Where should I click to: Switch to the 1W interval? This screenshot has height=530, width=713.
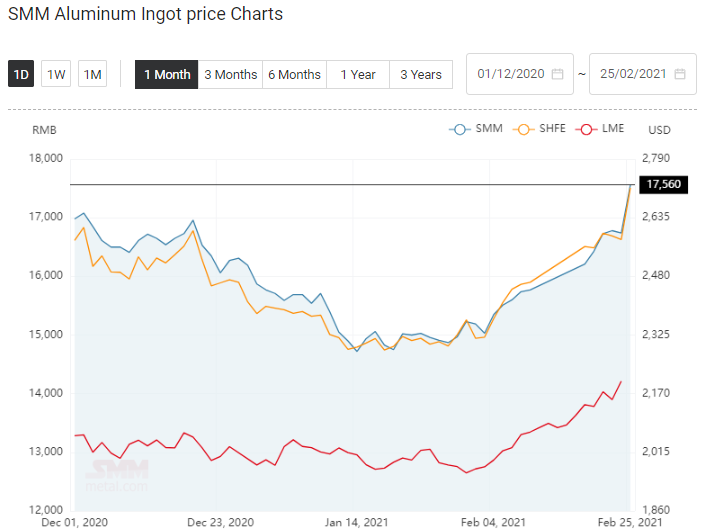pos(56,74)
